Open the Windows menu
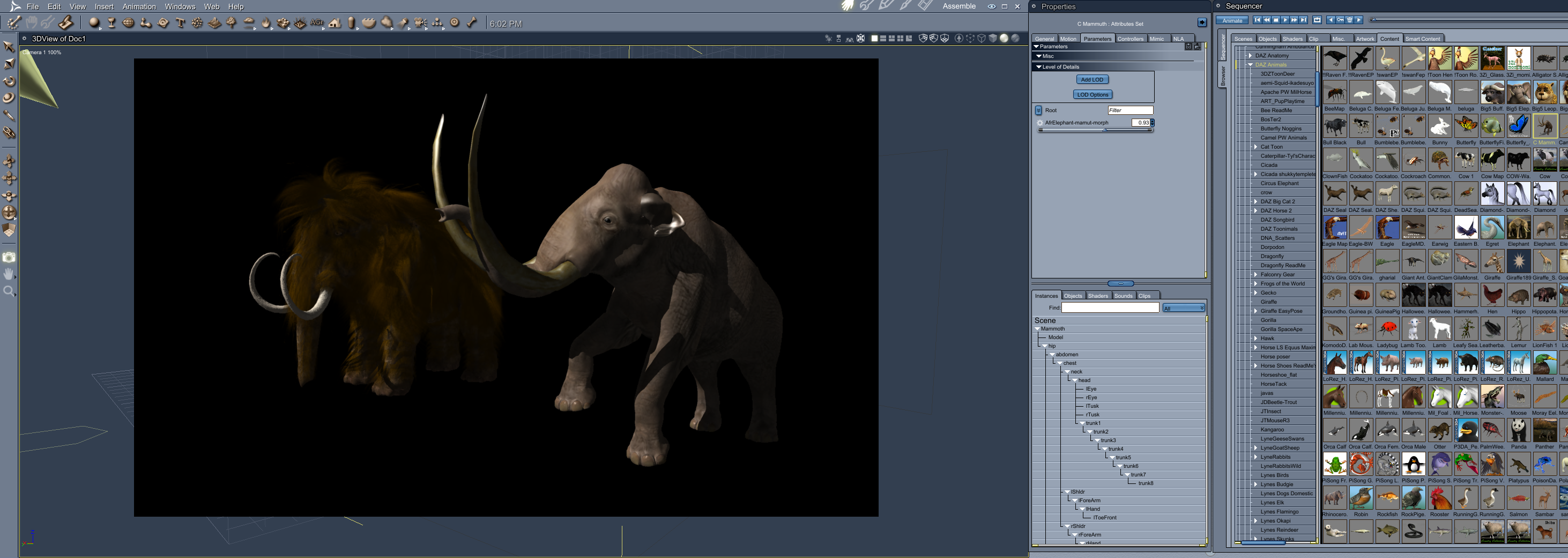 tap(180, 6)
